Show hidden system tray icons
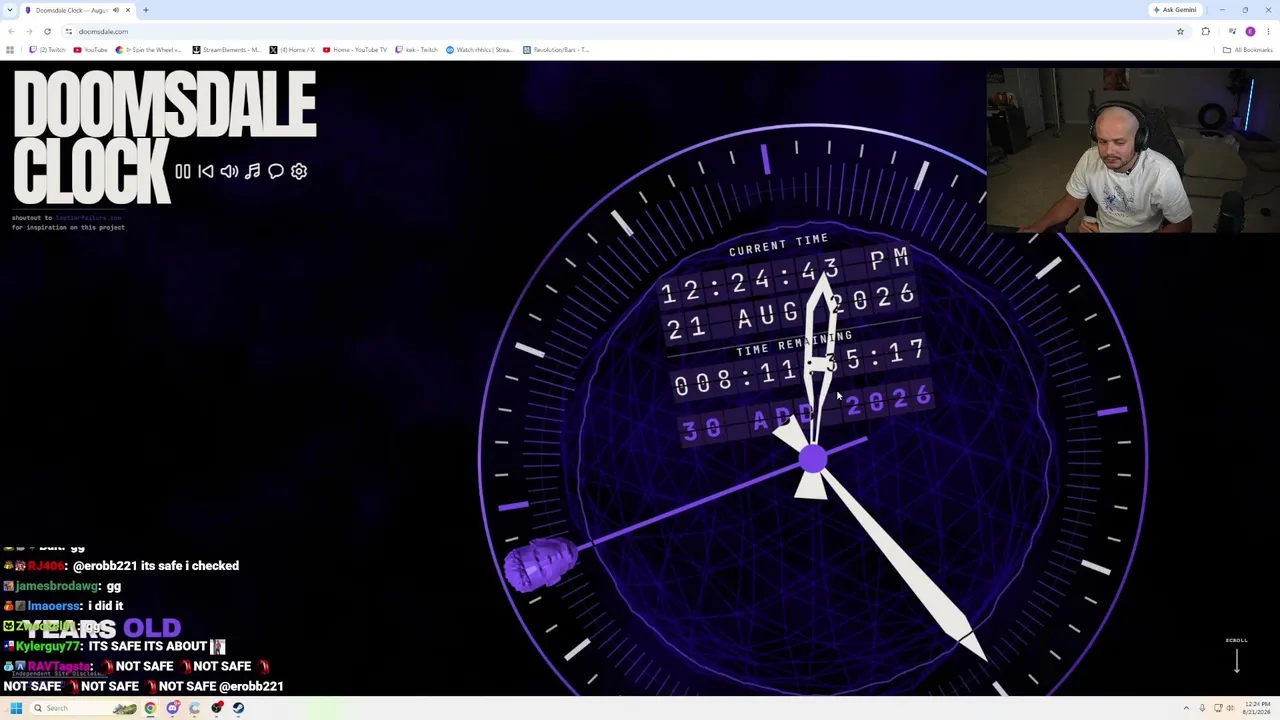The width and height of the screenshot is (1280, 720). 1186,708
